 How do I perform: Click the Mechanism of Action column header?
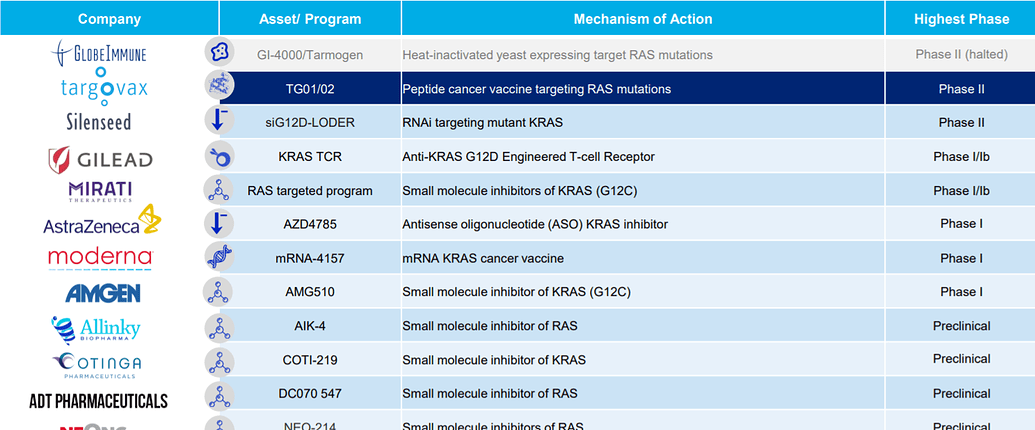(643, 18)
